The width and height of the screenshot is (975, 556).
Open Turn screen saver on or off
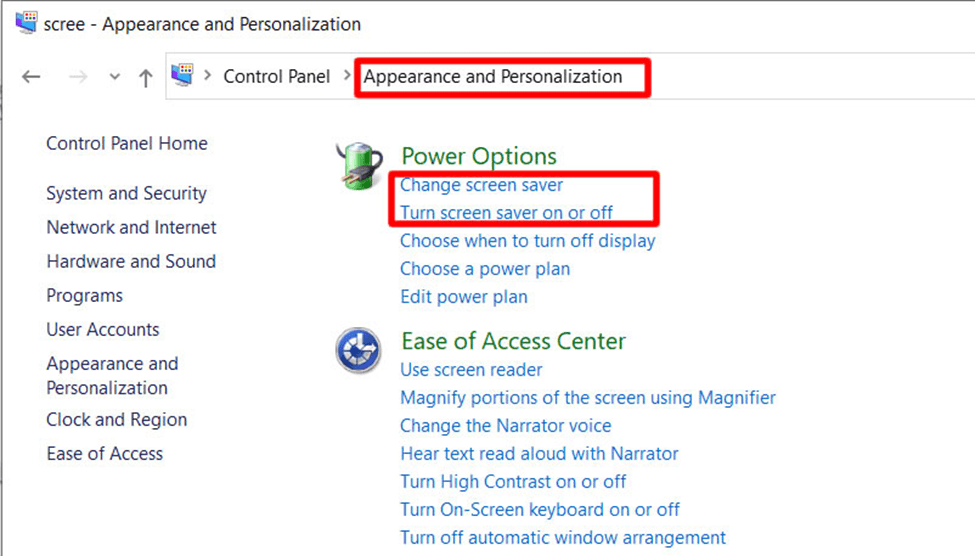click(x=506, y=212)
